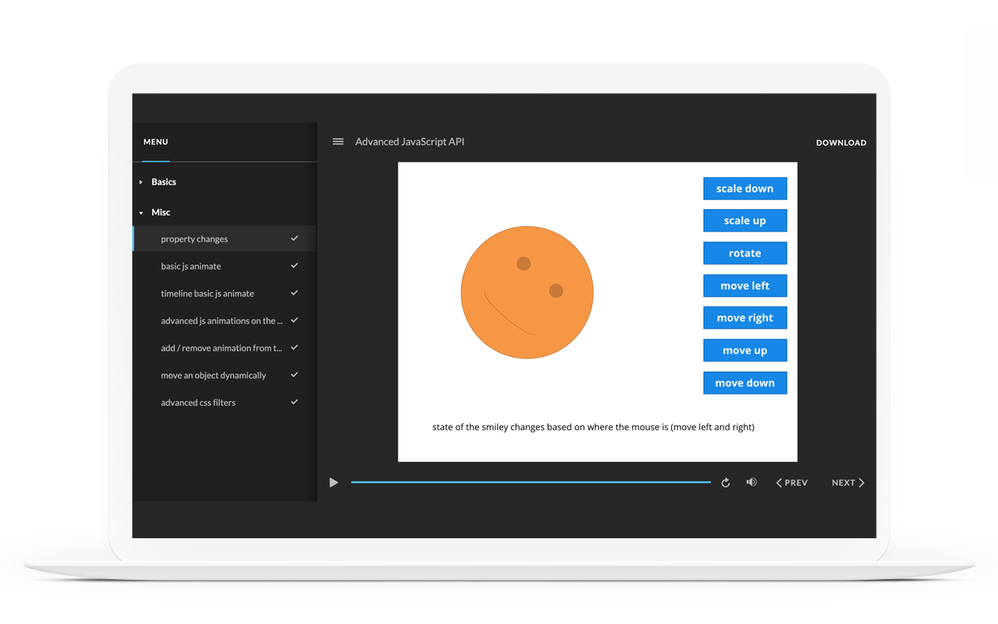Click the orange smiley face
This screenshot has width=998, height=624.
pos(527,292)
